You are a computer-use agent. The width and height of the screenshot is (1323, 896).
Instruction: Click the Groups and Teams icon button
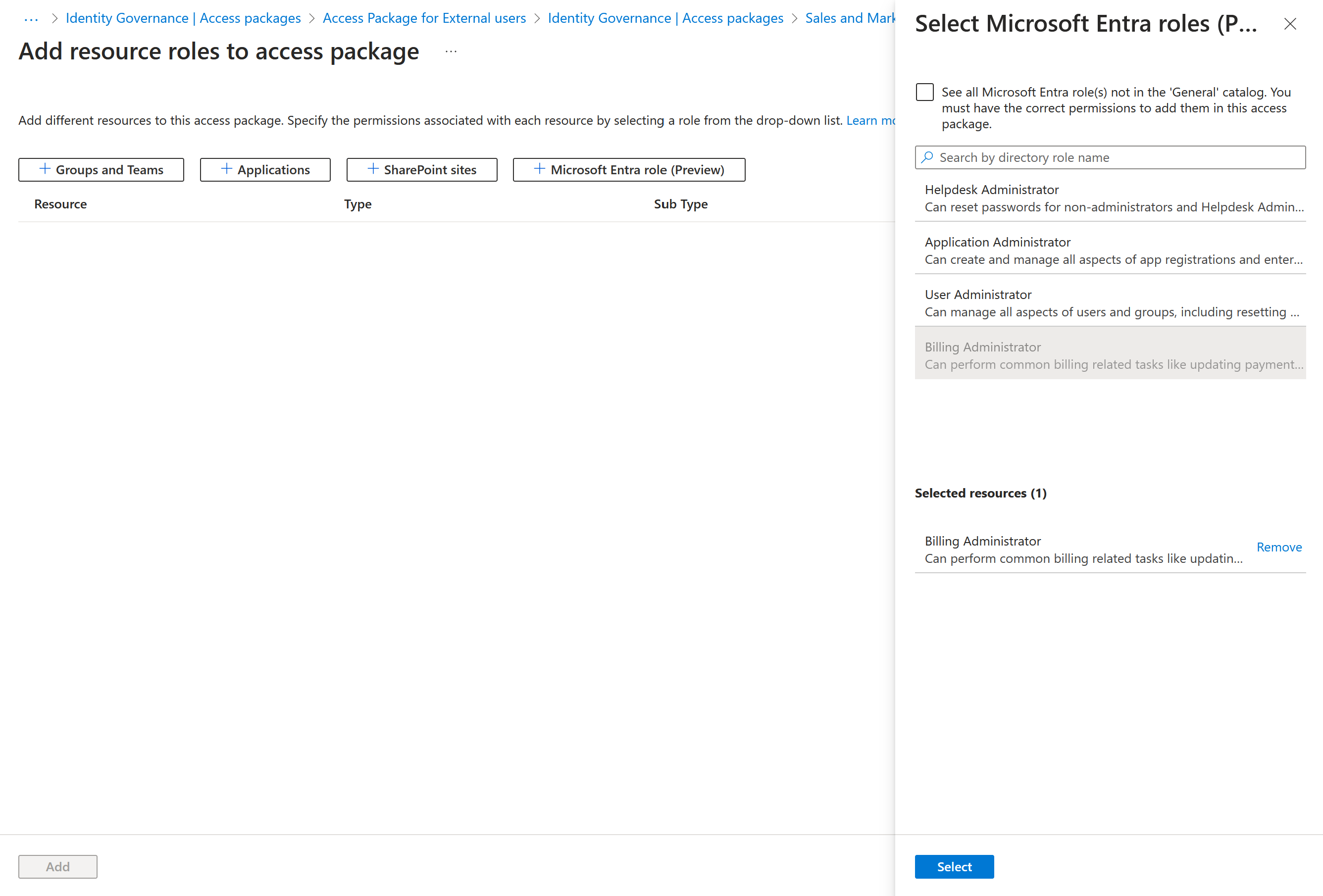point(100,169)
